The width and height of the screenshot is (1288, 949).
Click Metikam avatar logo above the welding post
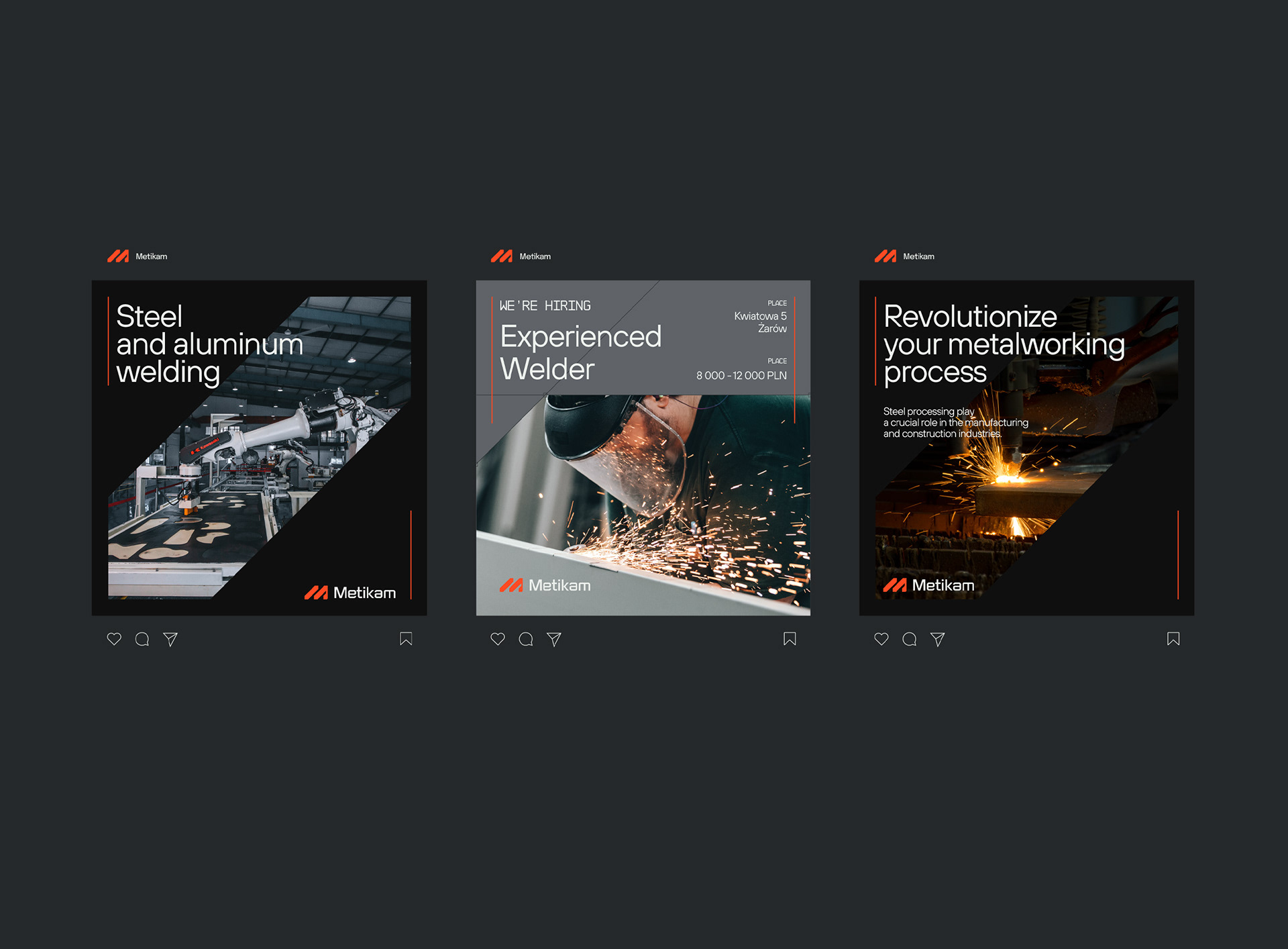[118, 256]
